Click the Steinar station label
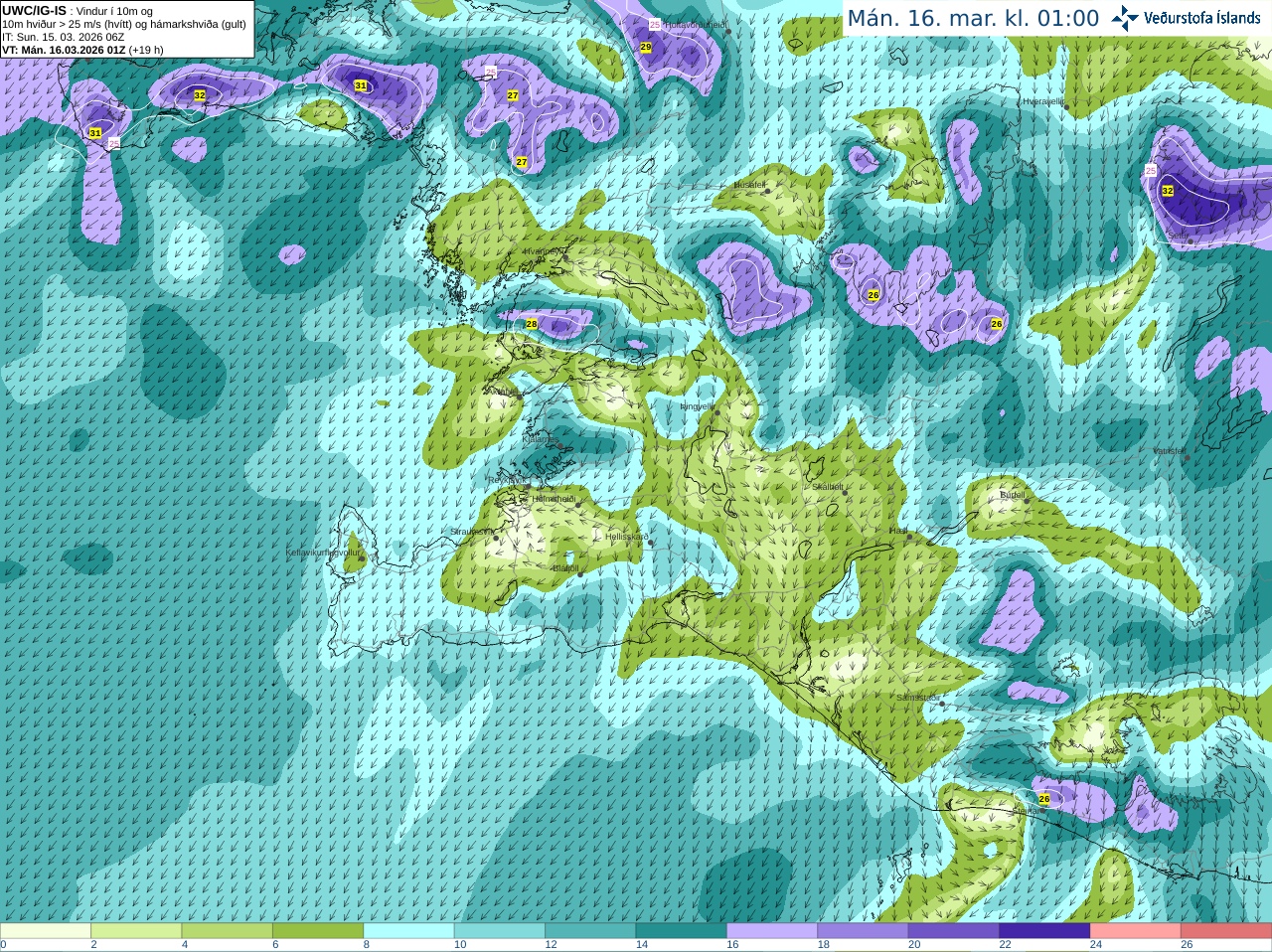This screenshot has height=952, width=1272. (1027, 811)
